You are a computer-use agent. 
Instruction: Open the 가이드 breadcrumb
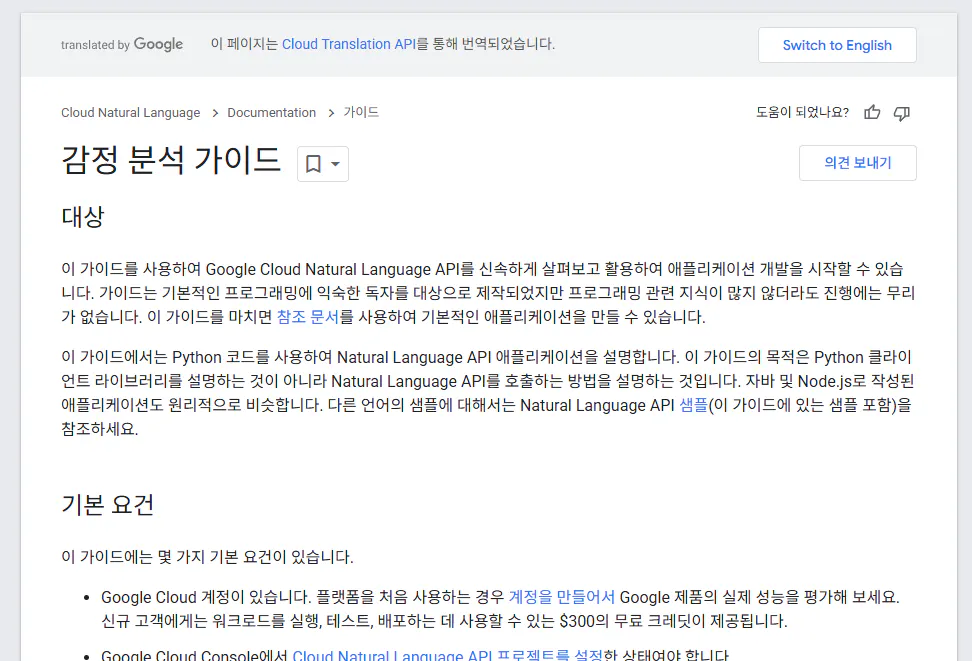361,112
